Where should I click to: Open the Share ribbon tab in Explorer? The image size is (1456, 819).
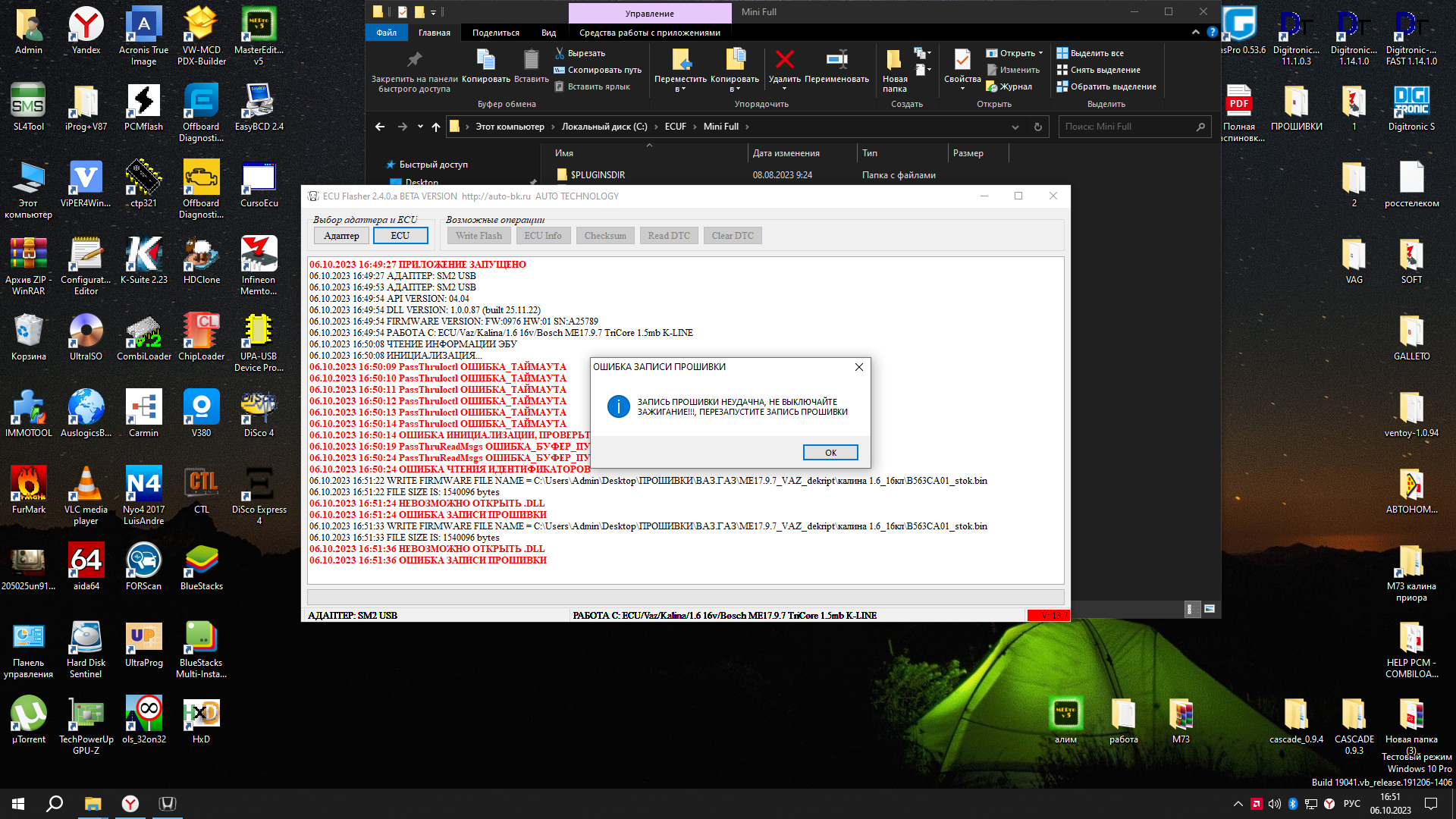pos(495,33)
